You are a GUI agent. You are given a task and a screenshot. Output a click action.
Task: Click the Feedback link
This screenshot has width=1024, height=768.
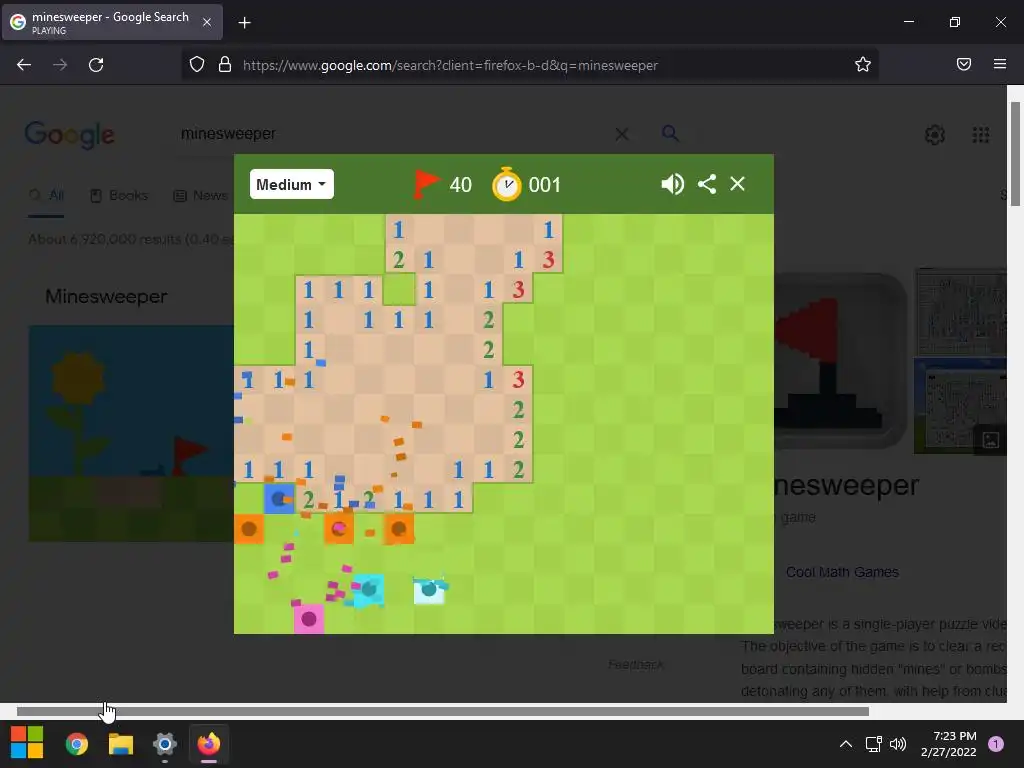coord(635,664)
